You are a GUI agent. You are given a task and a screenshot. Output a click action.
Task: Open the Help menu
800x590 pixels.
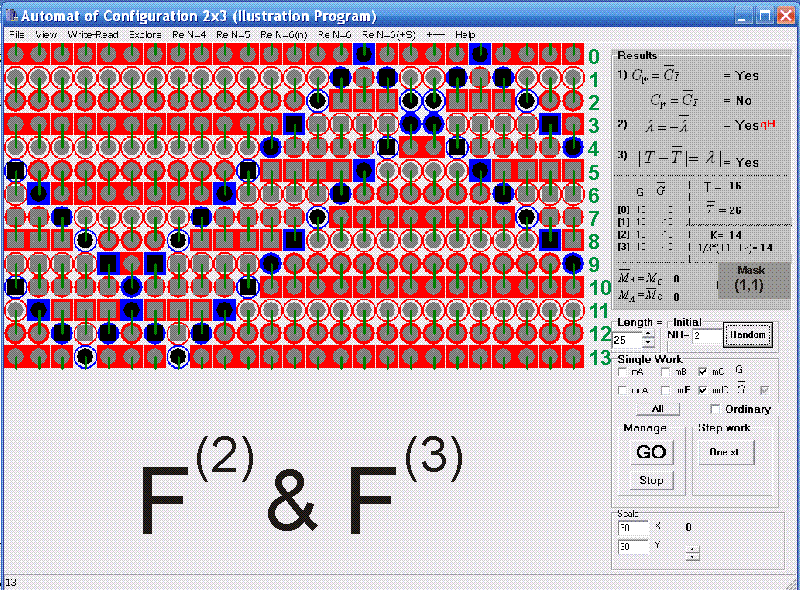[x=465, y=35]
